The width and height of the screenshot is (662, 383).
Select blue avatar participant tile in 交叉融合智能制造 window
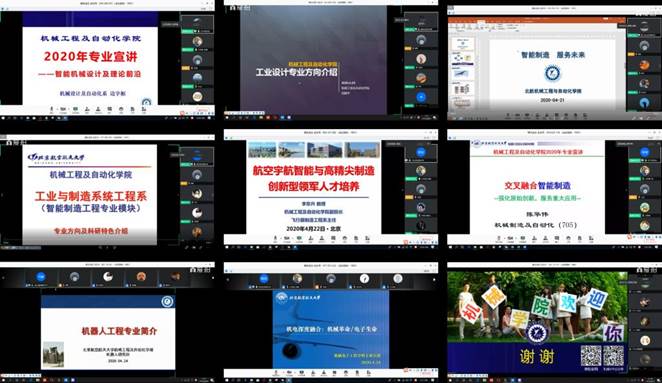[644, 152]
